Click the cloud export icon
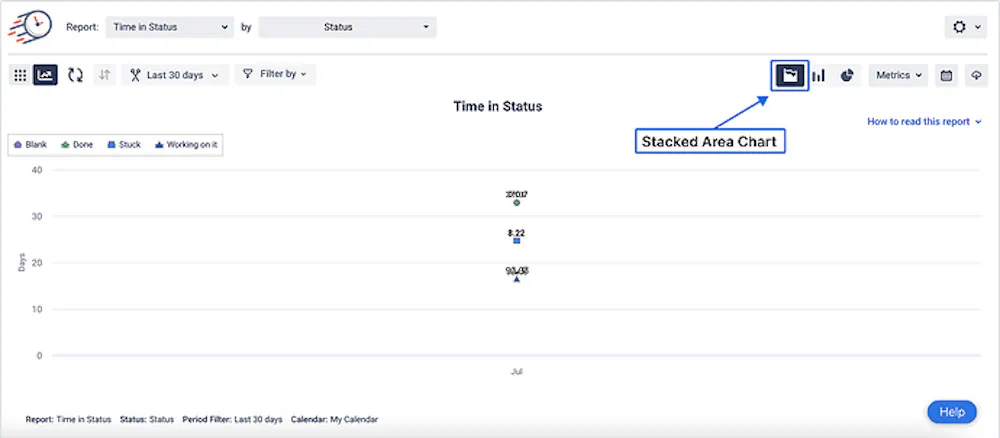 976,75
